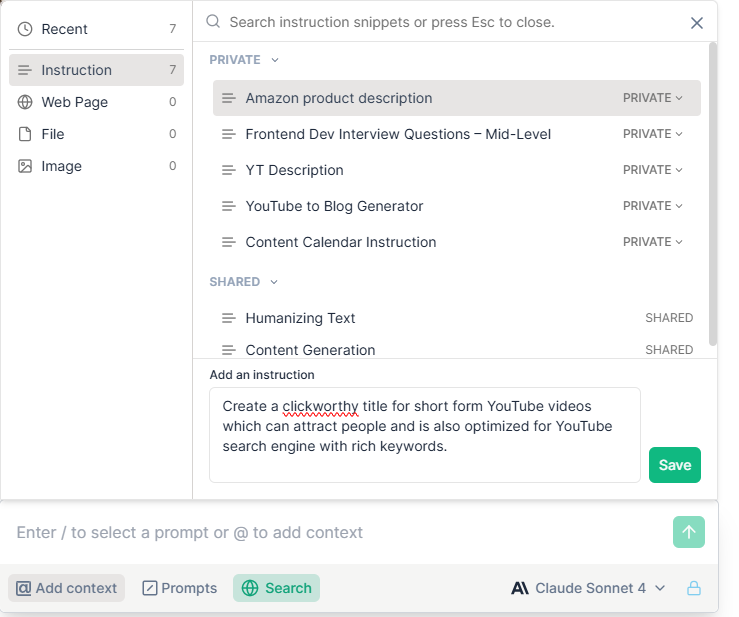Viewport: 739px width, 617px height.
Task: Toggle the web Search option
Action: (x=276, y=588)
